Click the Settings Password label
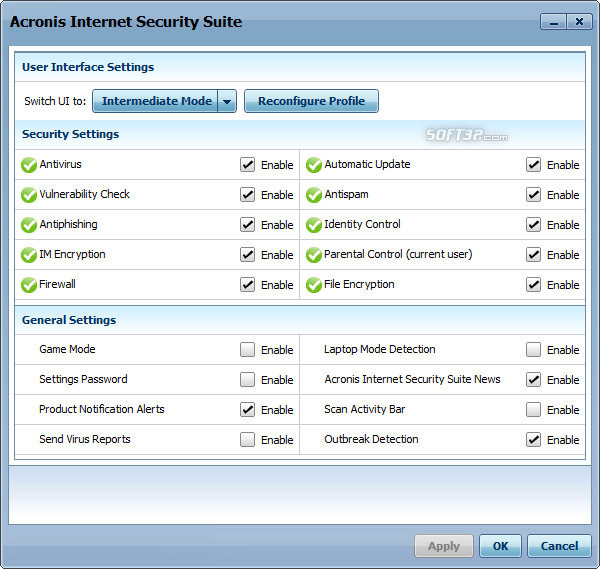This screenshot has height=569, width=600. 83,380
